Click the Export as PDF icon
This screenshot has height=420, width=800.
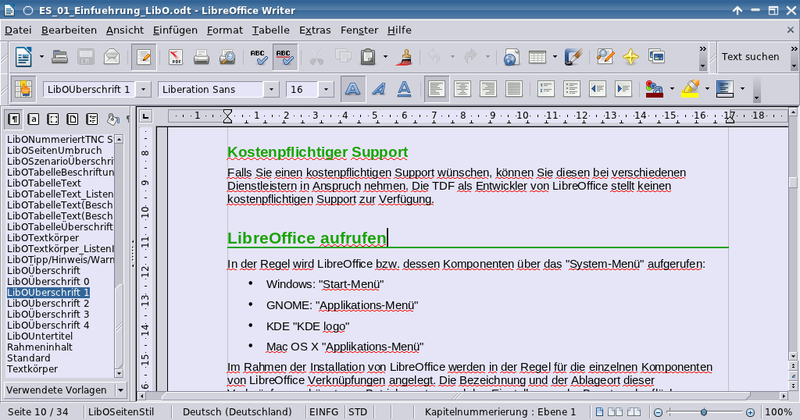click(x=173, y=56)
